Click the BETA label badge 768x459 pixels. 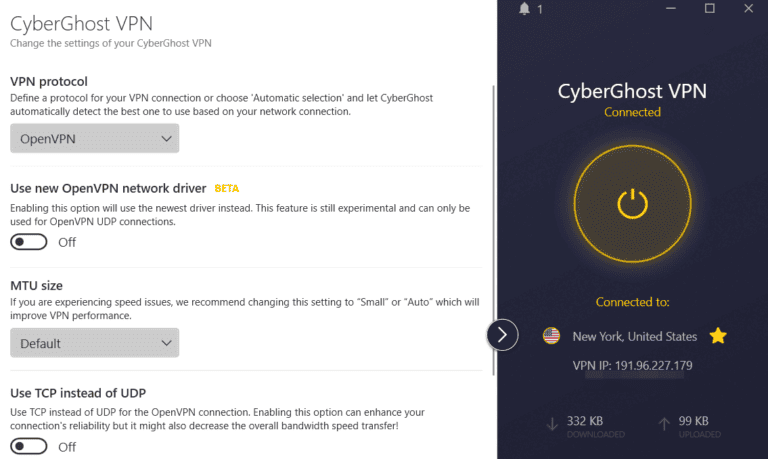tap(227, 188)
